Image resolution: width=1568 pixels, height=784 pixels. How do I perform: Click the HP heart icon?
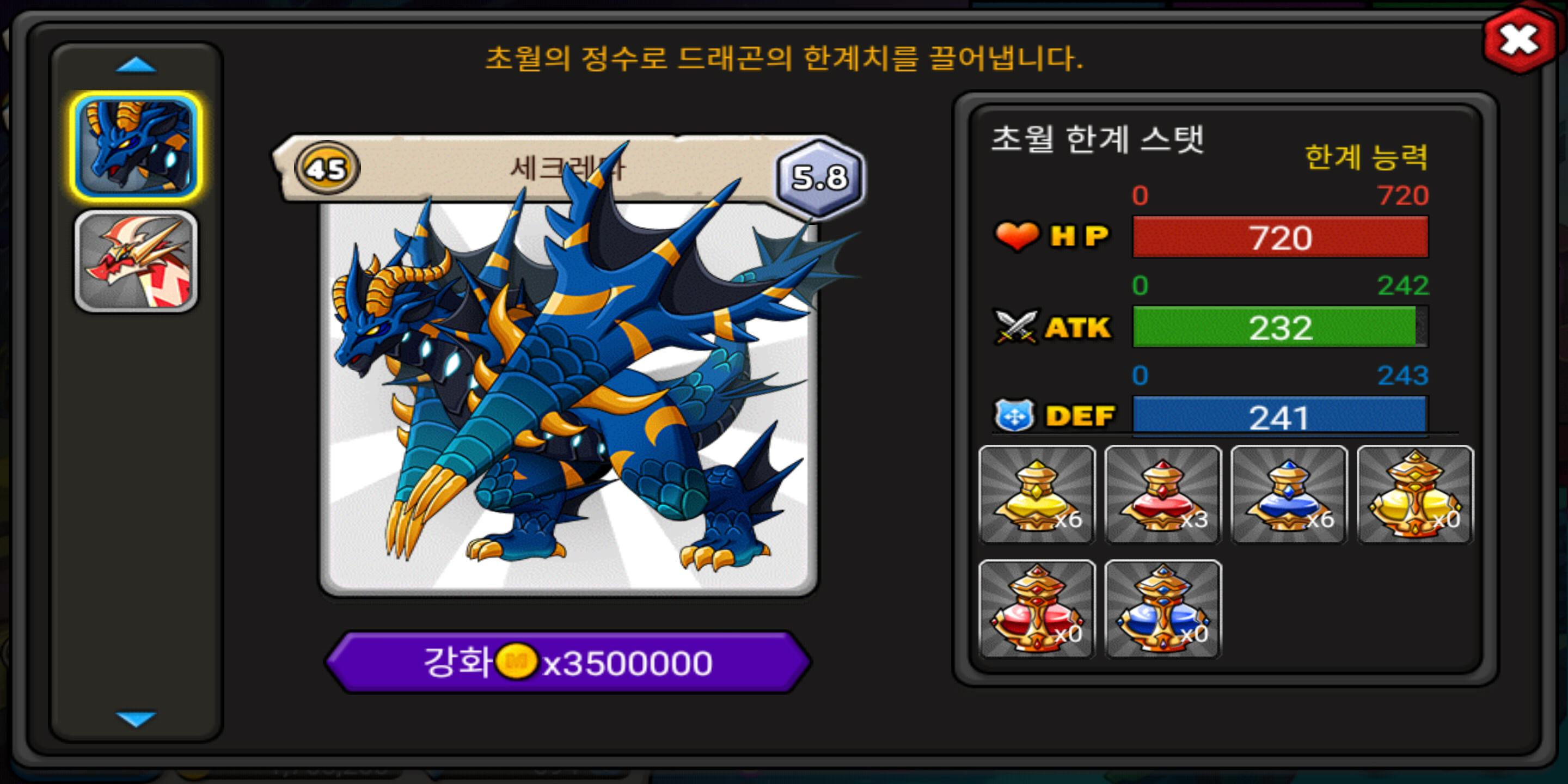(x=1016, y=236)
